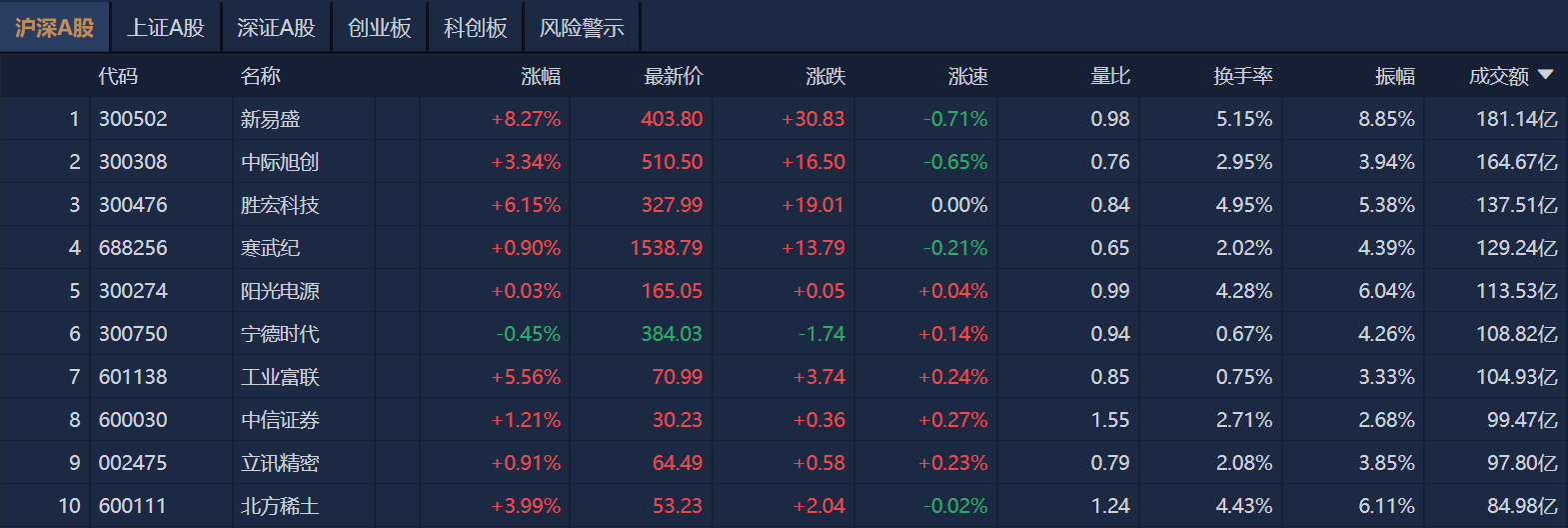Select the 宁德时代 stock name
Screen dimensions: 1568x528
280,334
